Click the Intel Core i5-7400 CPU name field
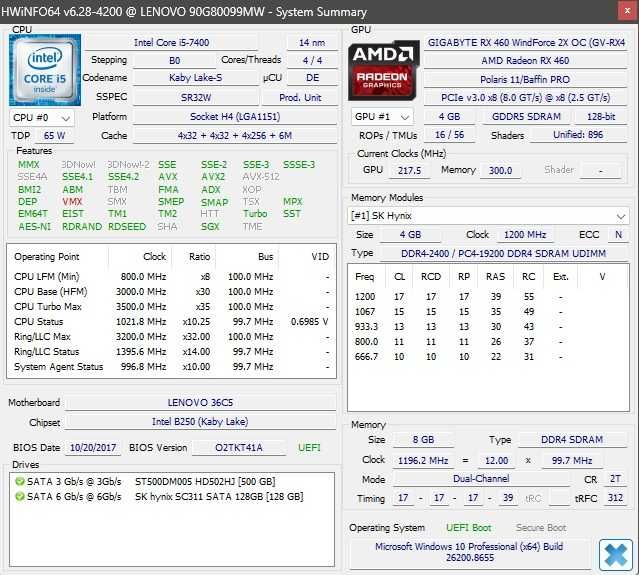 (x=171, y=43)
